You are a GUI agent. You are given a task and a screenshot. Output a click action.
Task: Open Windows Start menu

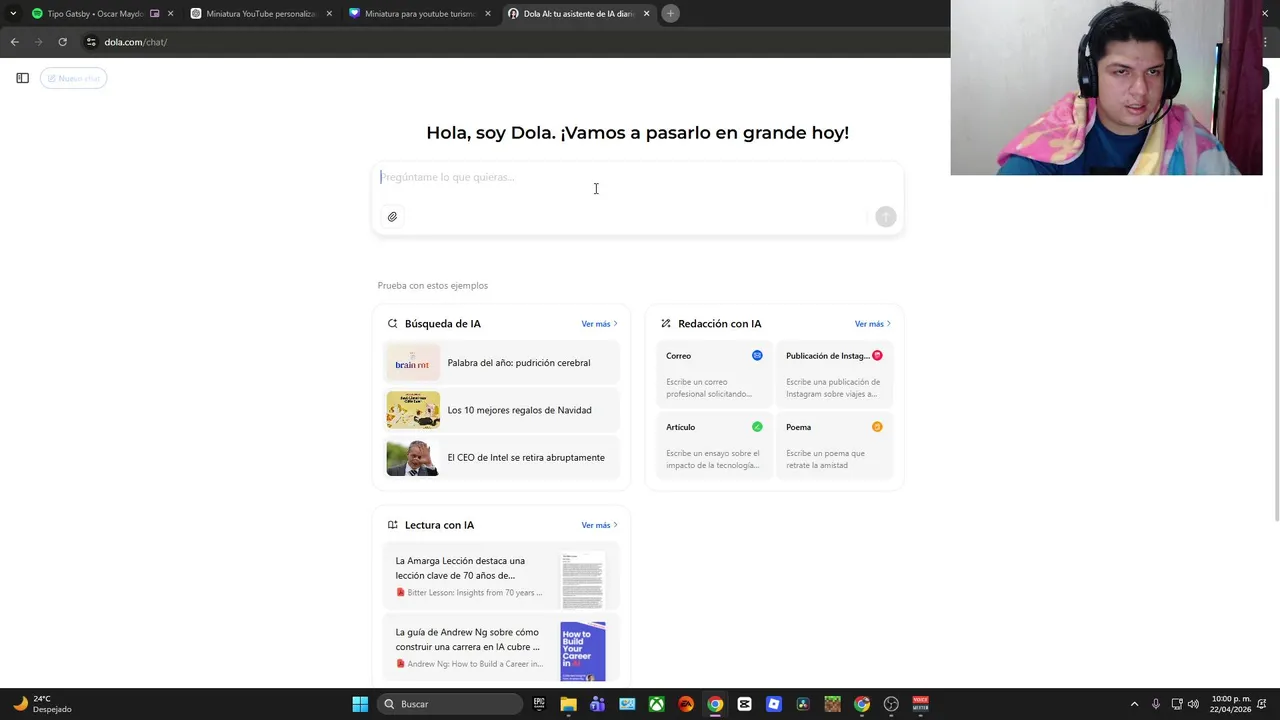tap(360, 704)
